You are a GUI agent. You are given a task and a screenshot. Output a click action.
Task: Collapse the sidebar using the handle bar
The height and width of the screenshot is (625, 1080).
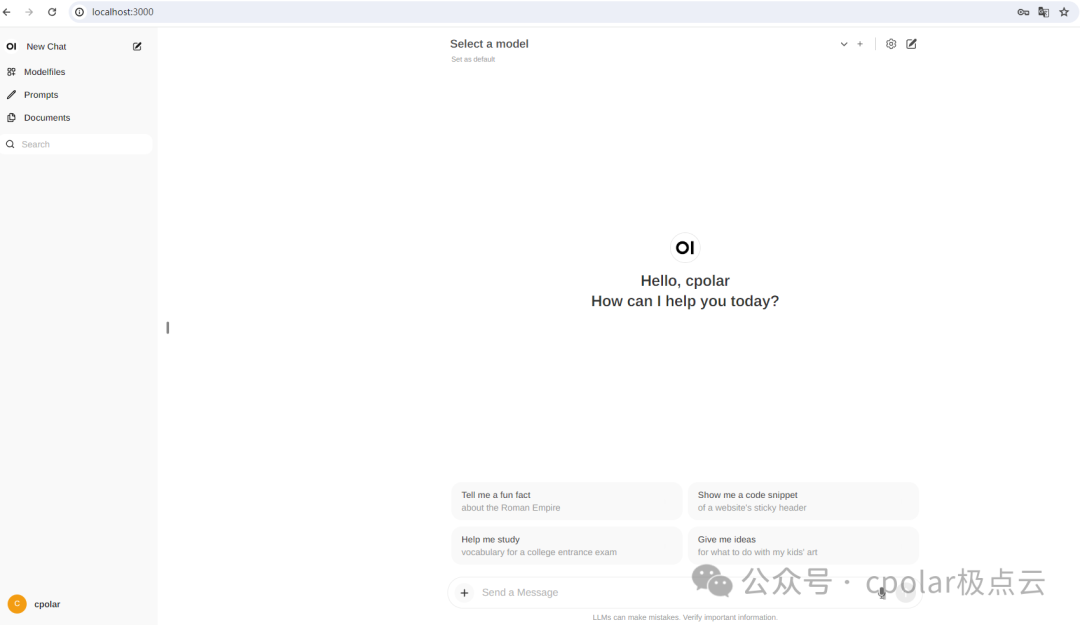(x=167, y=327)
